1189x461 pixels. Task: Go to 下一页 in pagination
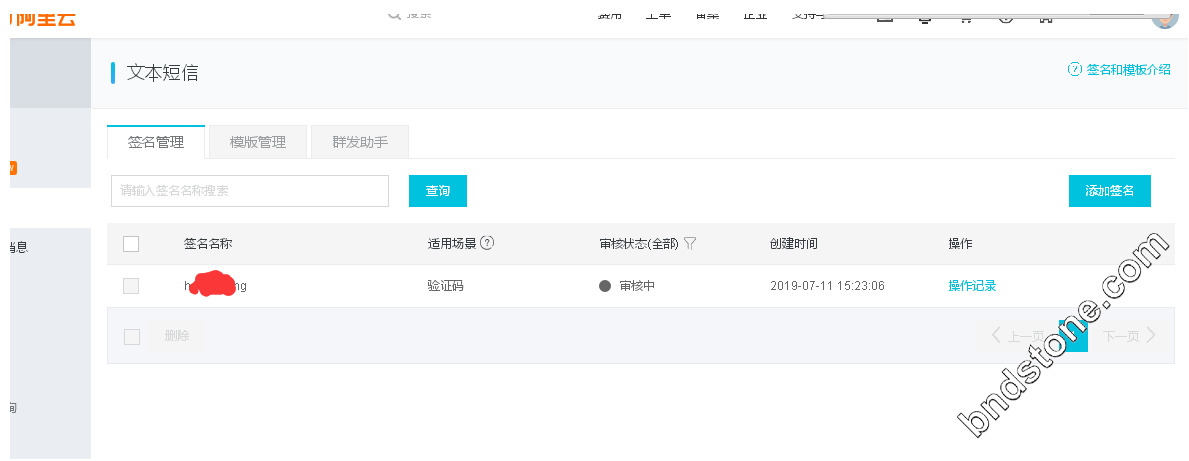pyautogui.click(x=1130, y=336)
